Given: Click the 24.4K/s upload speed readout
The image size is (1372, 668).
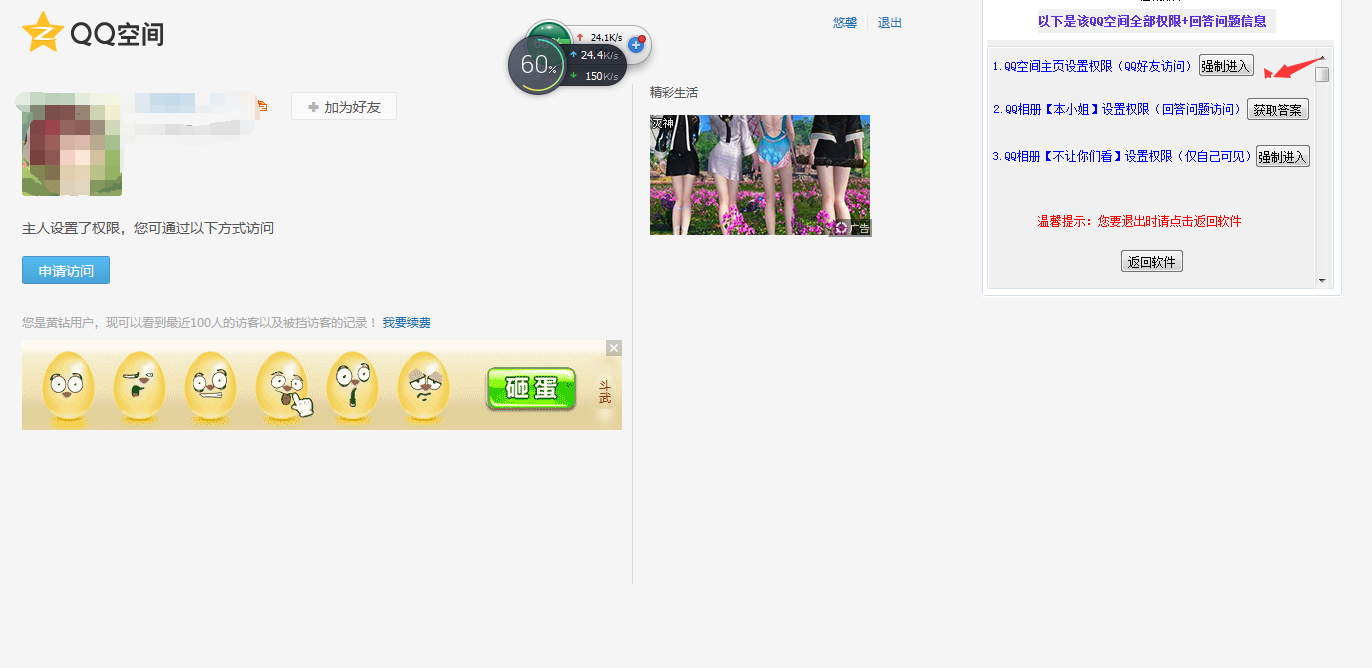Looking at the screenshot, I should [x=598, y=55].
